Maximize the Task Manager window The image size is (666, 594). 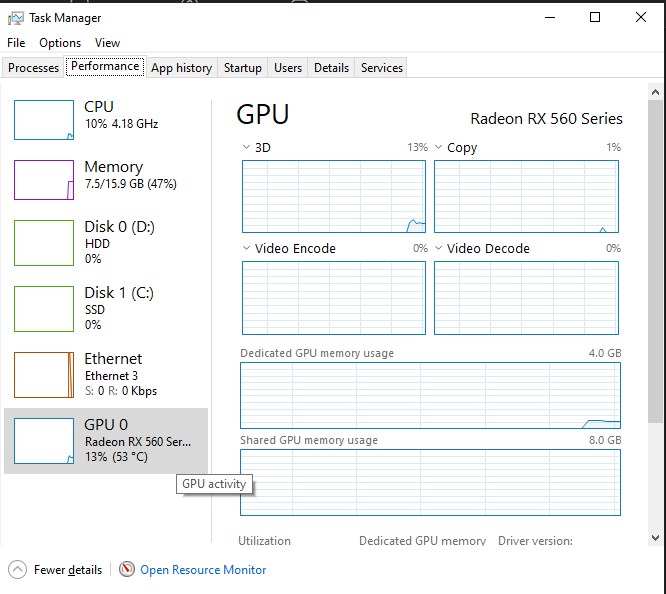[595, 17]
